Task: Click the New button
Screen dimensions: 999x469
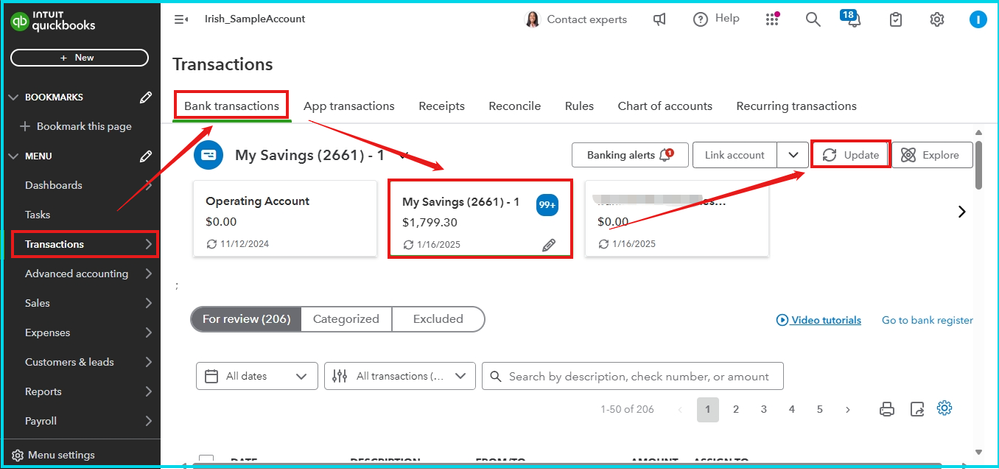Action: [x=80, y=58]
